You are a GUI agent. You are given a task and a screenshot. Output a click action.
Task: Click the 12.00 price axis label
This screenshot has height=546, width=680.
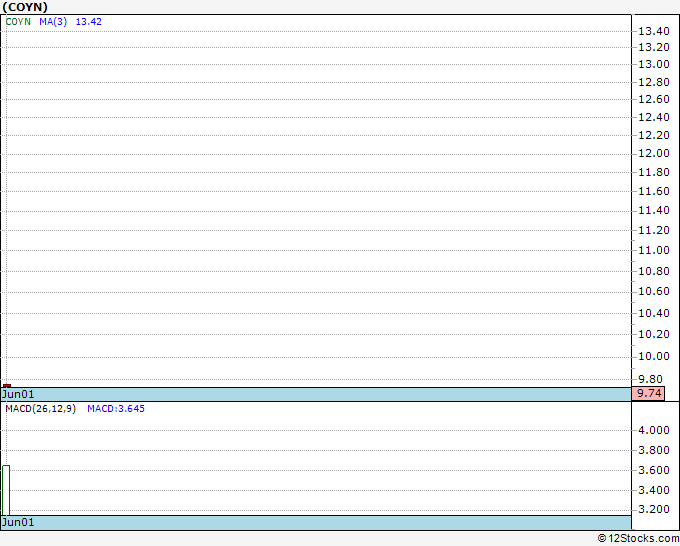point(654,154)
